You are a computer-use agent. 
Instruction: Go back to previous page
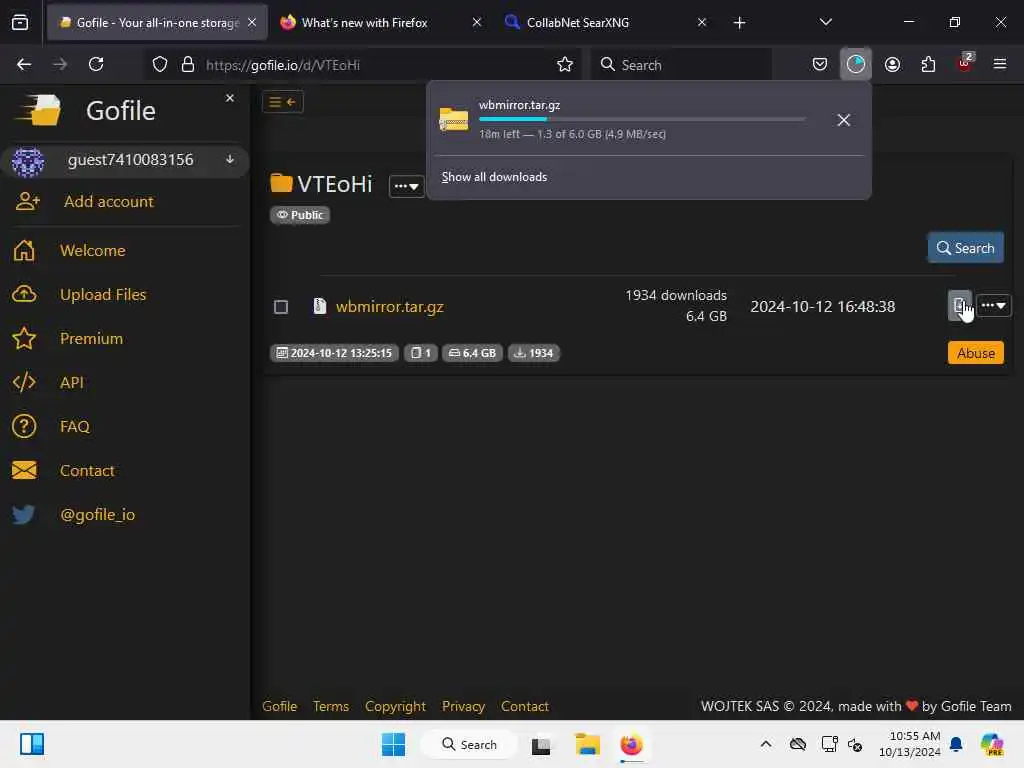pos(24,65)
